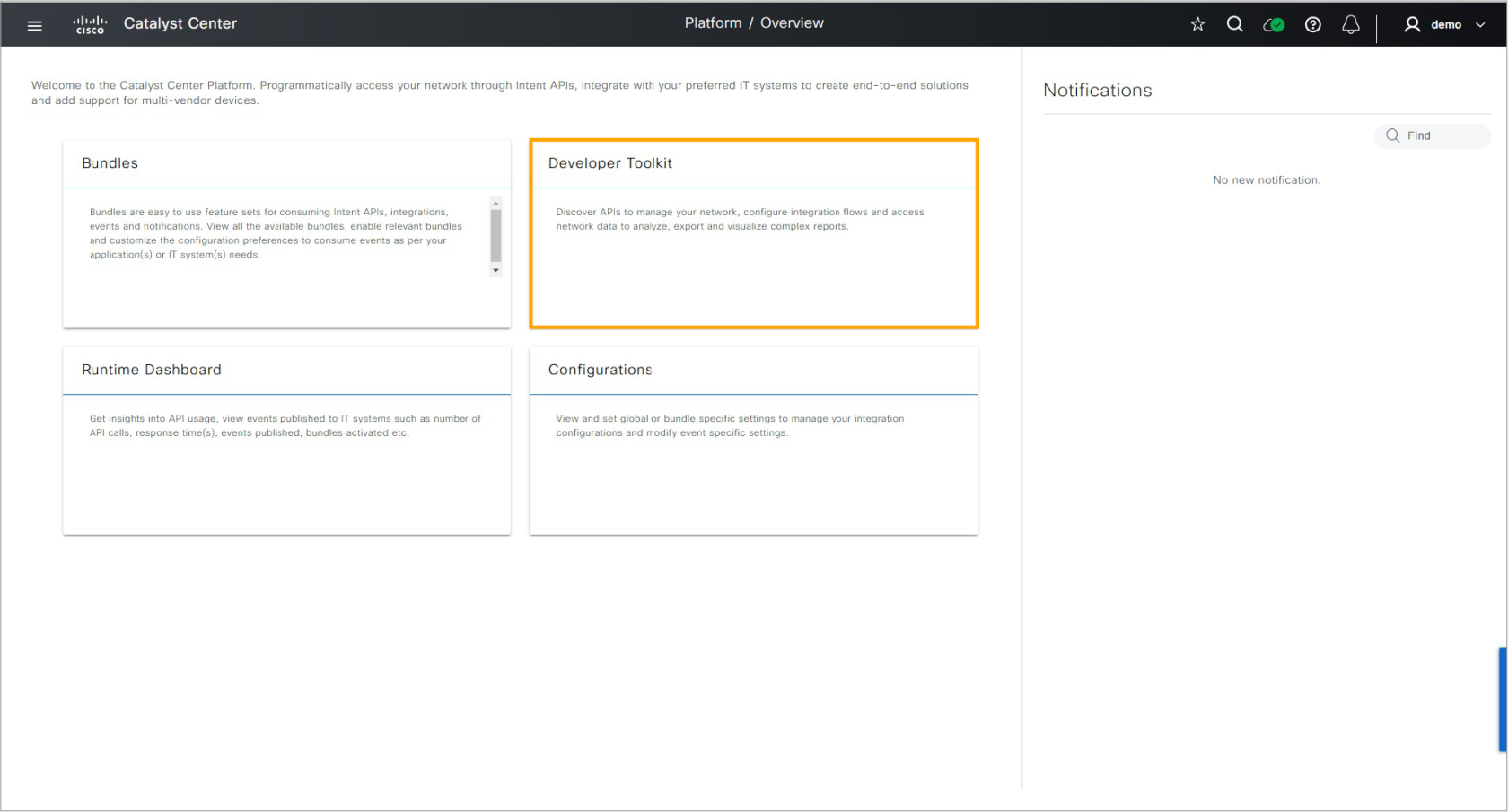Show alerts via the bell icon
The width and height of the screenshot is (1508, 812).
coord(1351,24)
